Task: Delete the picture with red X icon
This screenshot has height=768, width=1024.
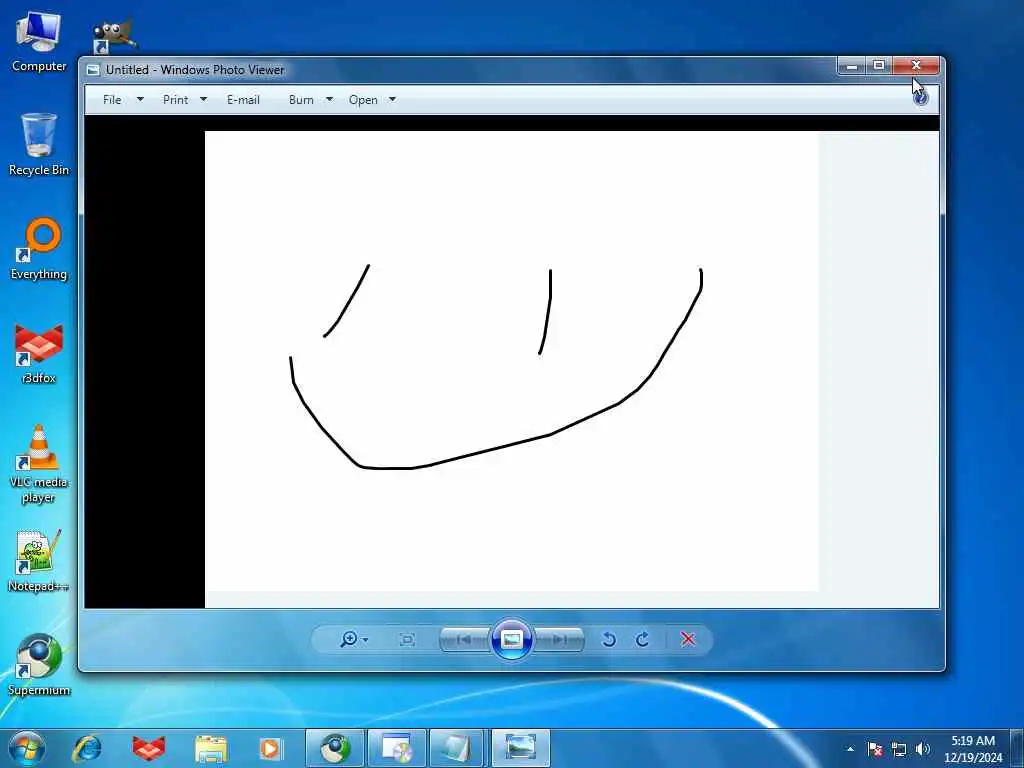Action: [x=688, y=639]
